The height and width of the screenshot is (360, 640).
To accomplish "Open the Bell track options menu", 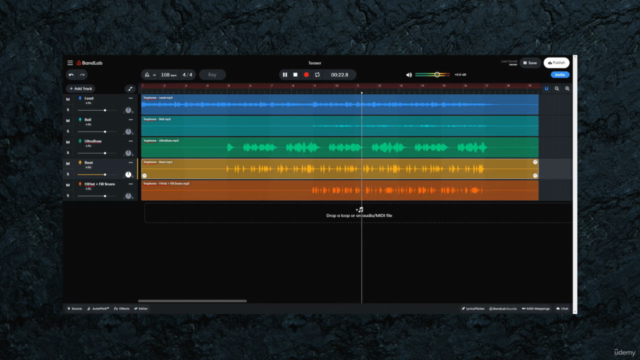I will coord(131,120).
